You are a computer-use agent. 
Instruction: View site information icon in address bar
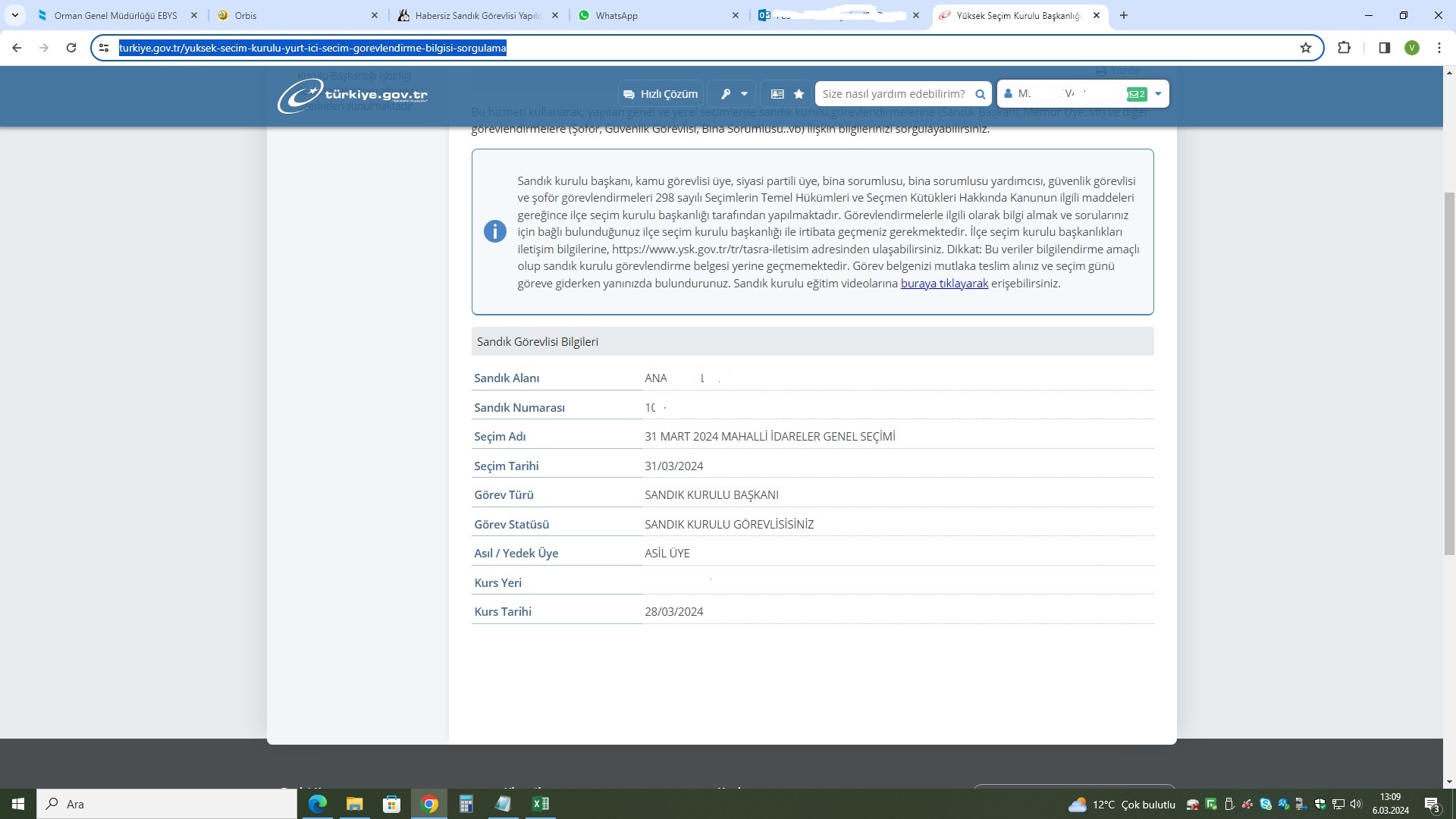(x=104, y=48)
